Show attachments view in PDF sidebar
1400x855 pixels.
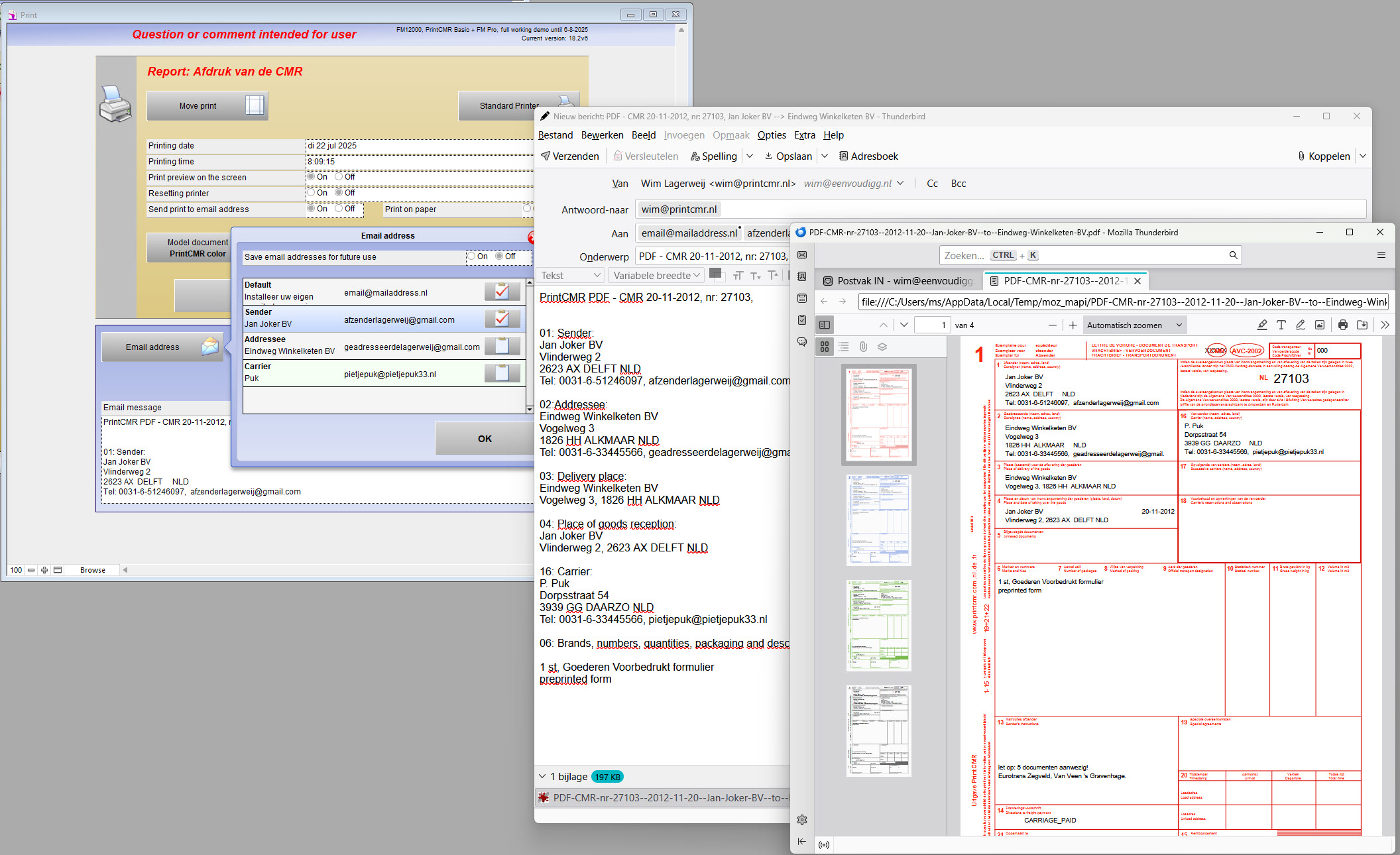(863, 347)
